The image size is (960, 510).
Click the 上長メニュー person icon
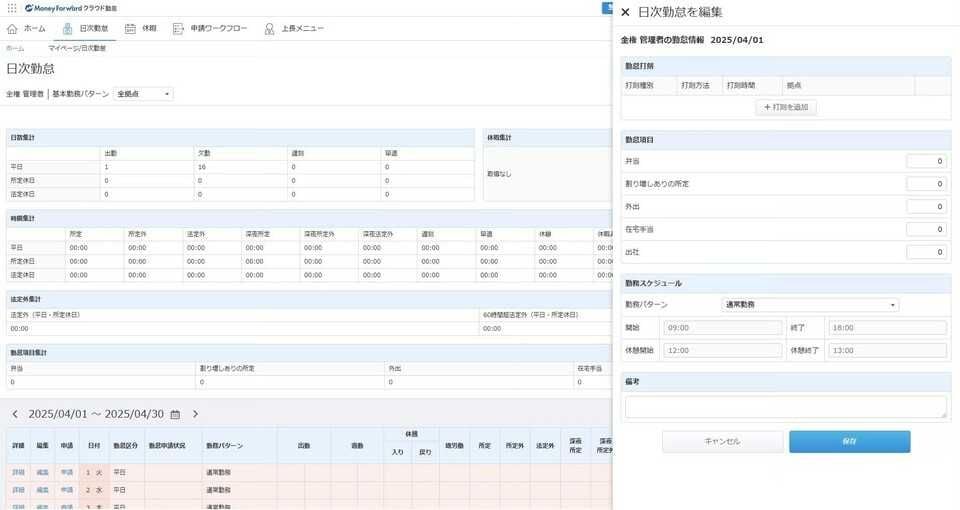(x=270, y=29)
